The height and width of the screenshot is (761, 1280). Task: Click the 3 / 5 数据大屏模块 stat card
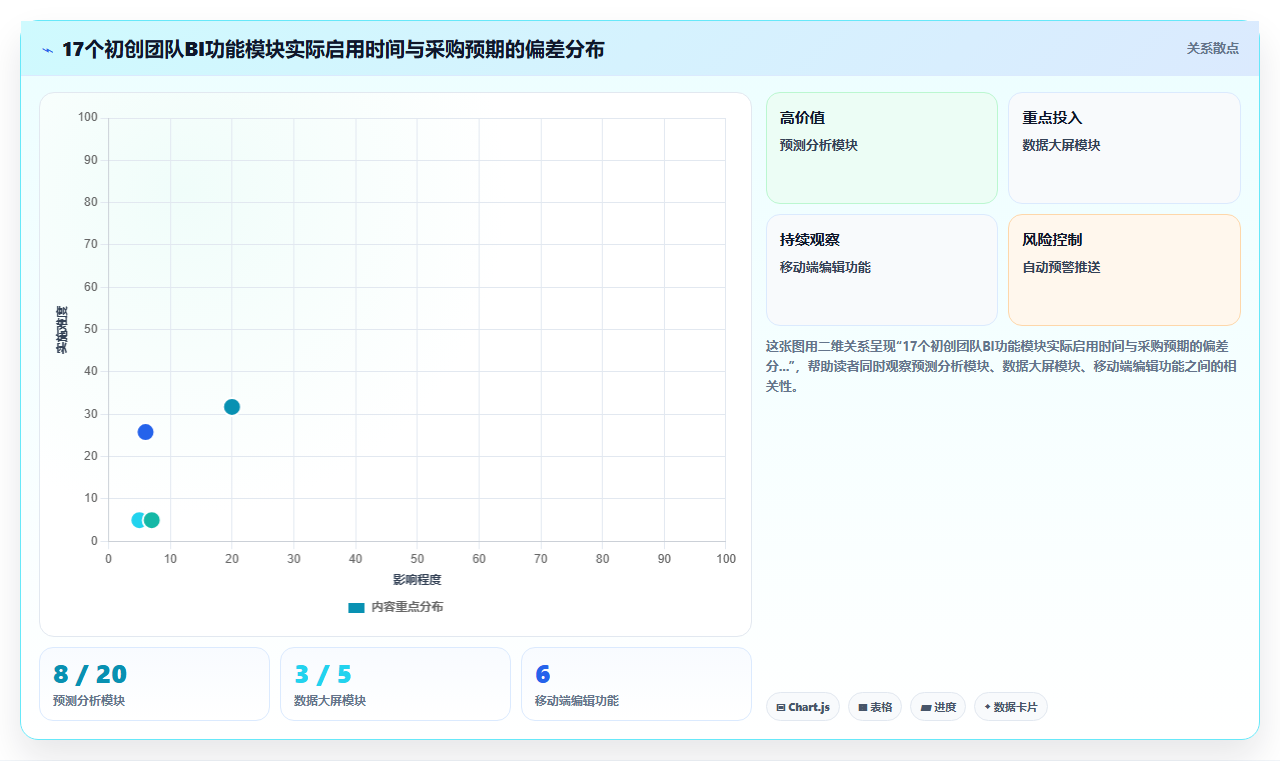point(395,684)
